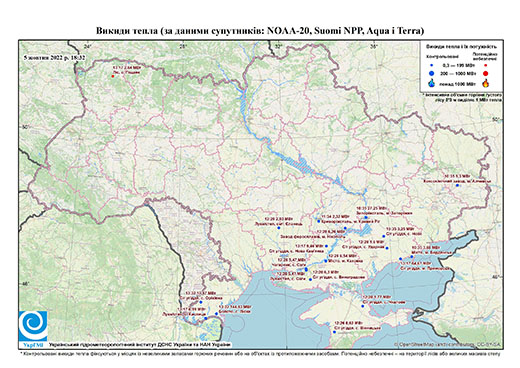Click blue marker under the 10:35 label near Zaporizhzhia
Viewport: 520px width, 368px height.
[x=366, y=217]
